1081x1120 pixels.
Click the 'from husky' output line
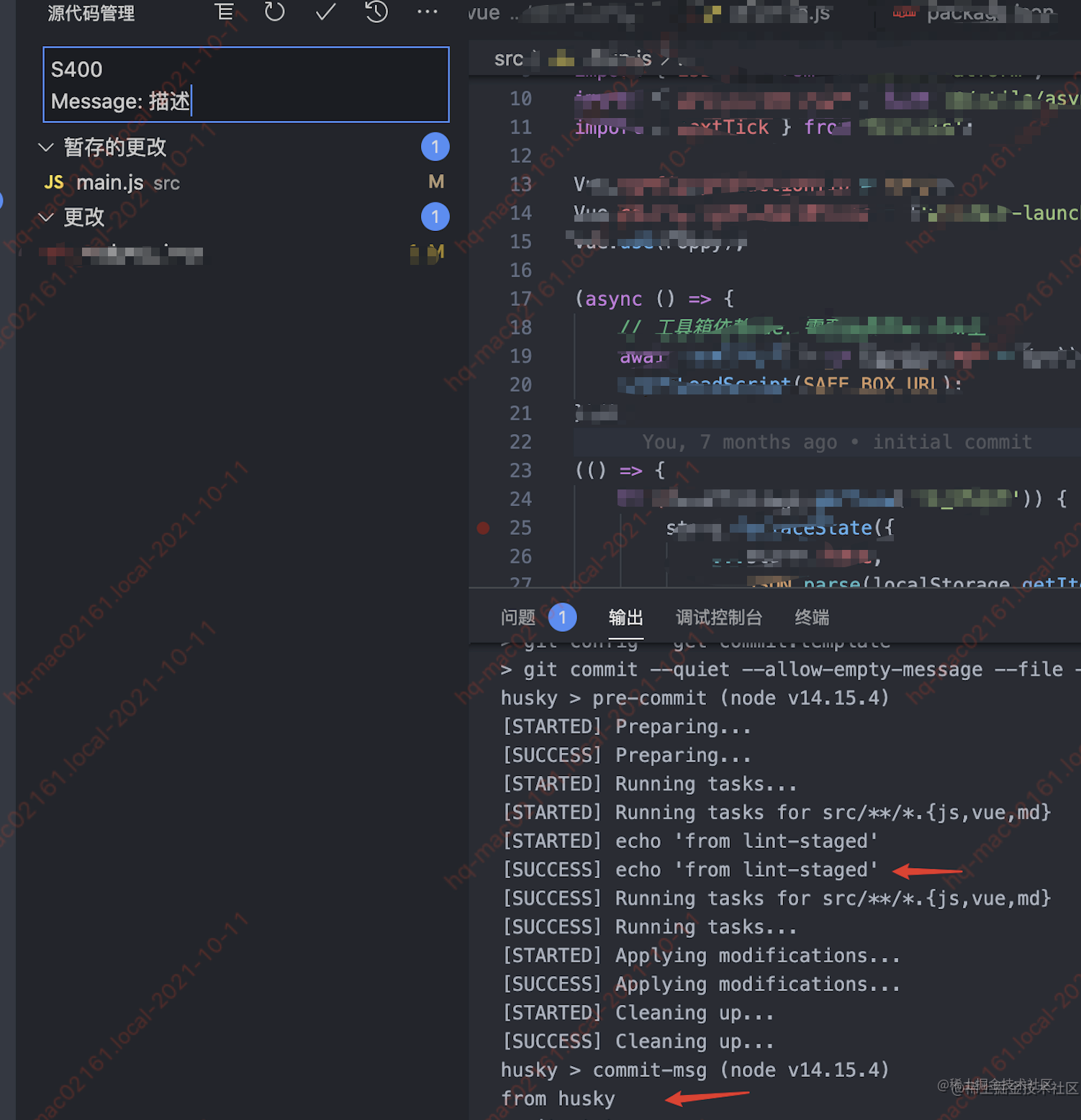(558, 1099)
